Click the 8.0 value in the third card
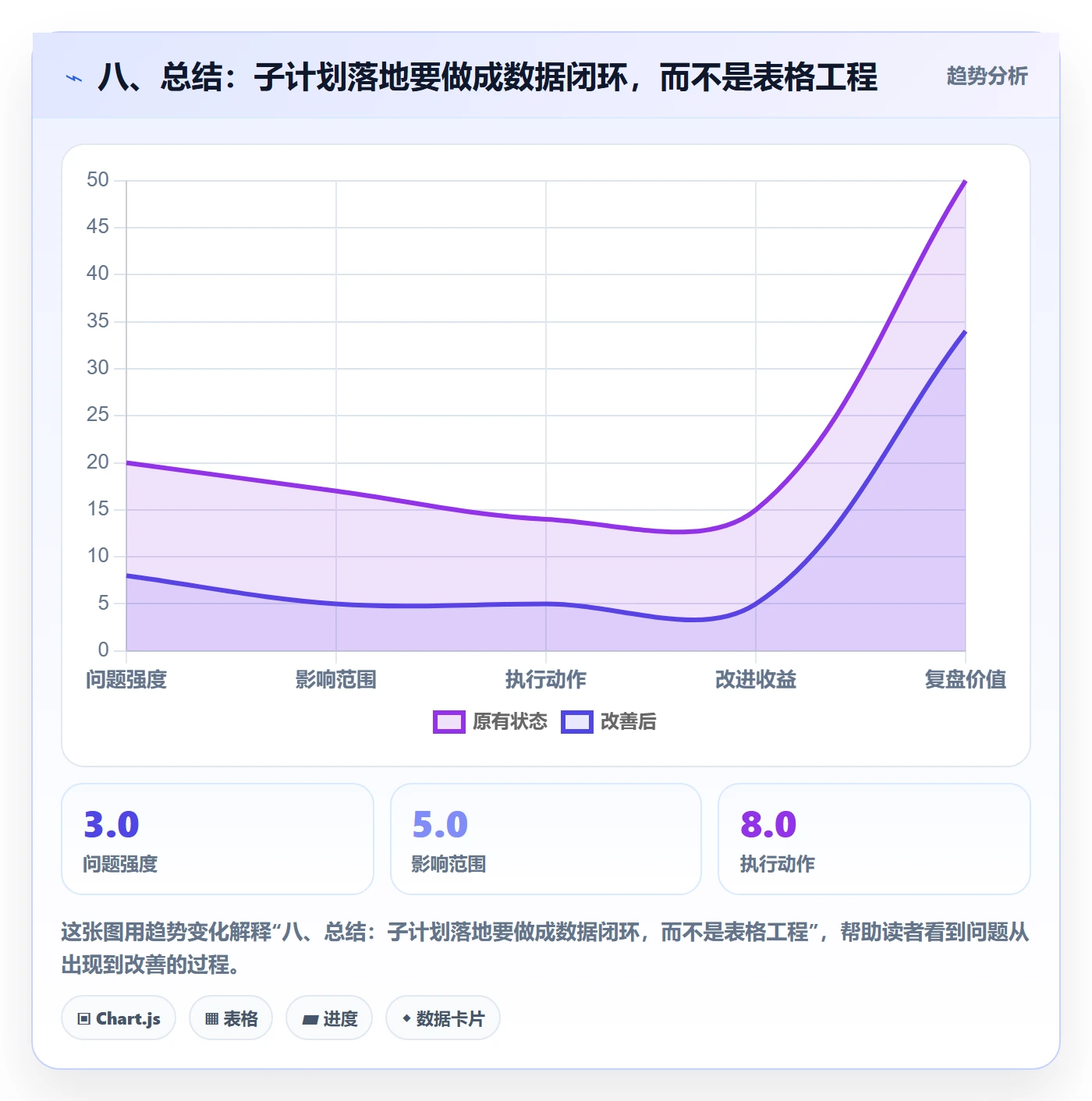The width and height of the screenshot is (1092, 1101). 768,825
